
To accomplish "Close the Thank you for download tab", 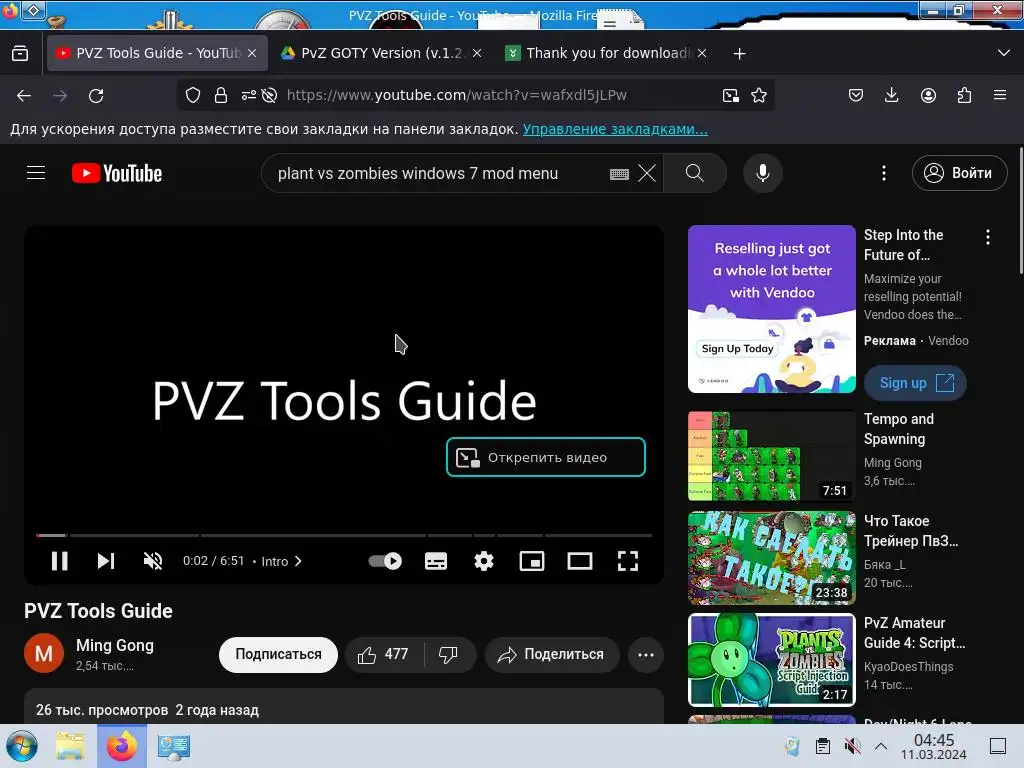I will pyautogui.click(x=702, y=53).
